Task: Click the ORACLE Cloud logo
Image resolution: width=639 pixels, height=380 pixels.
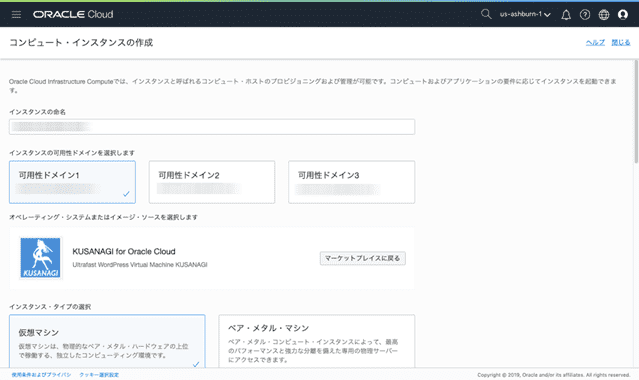Action: [x=73, y=14]
